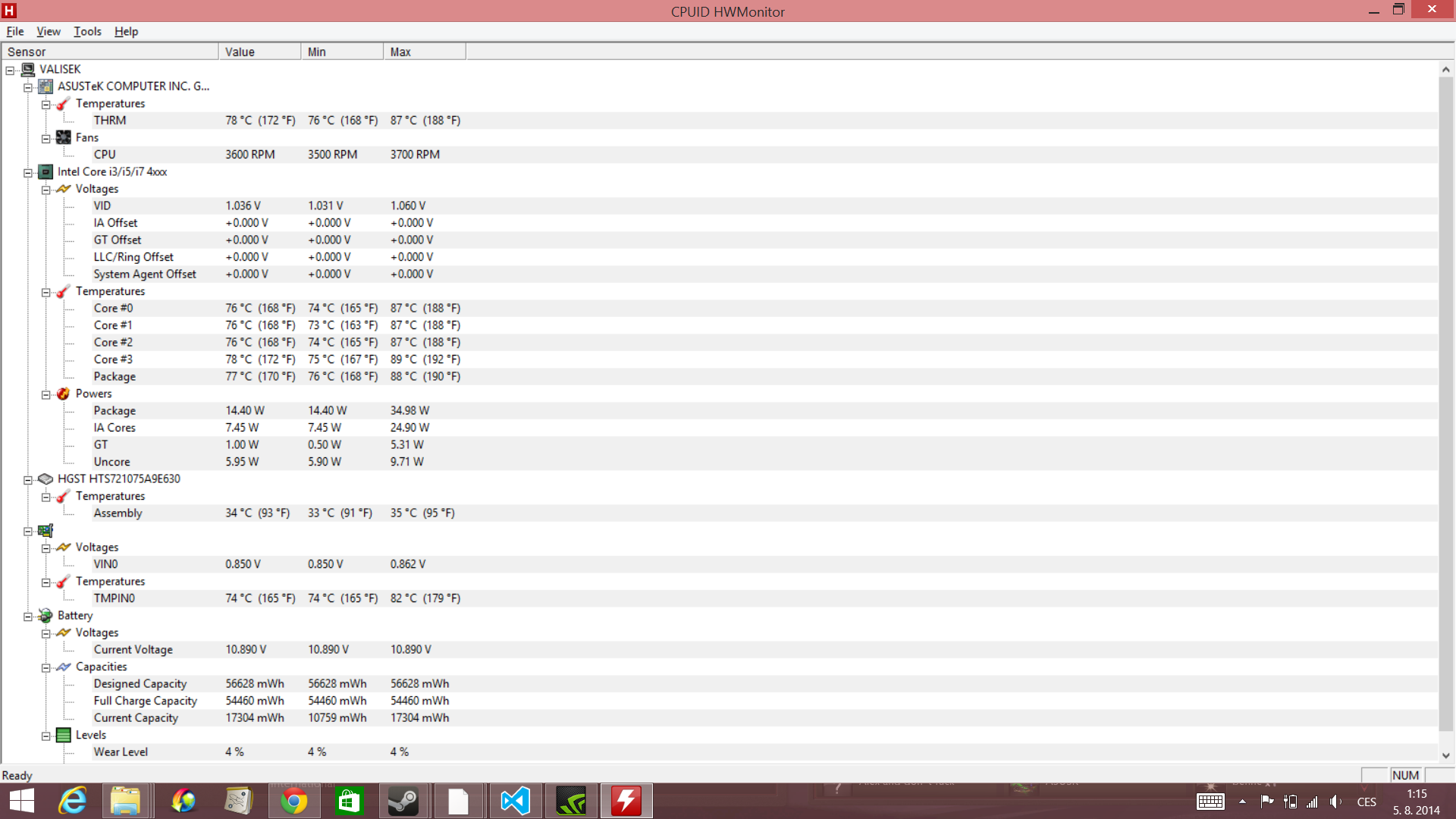The width and height of the screenshot is (1456, 819).
Task: Click the Fans category icon
Action: pyautogui.click(x=64, y=138)
